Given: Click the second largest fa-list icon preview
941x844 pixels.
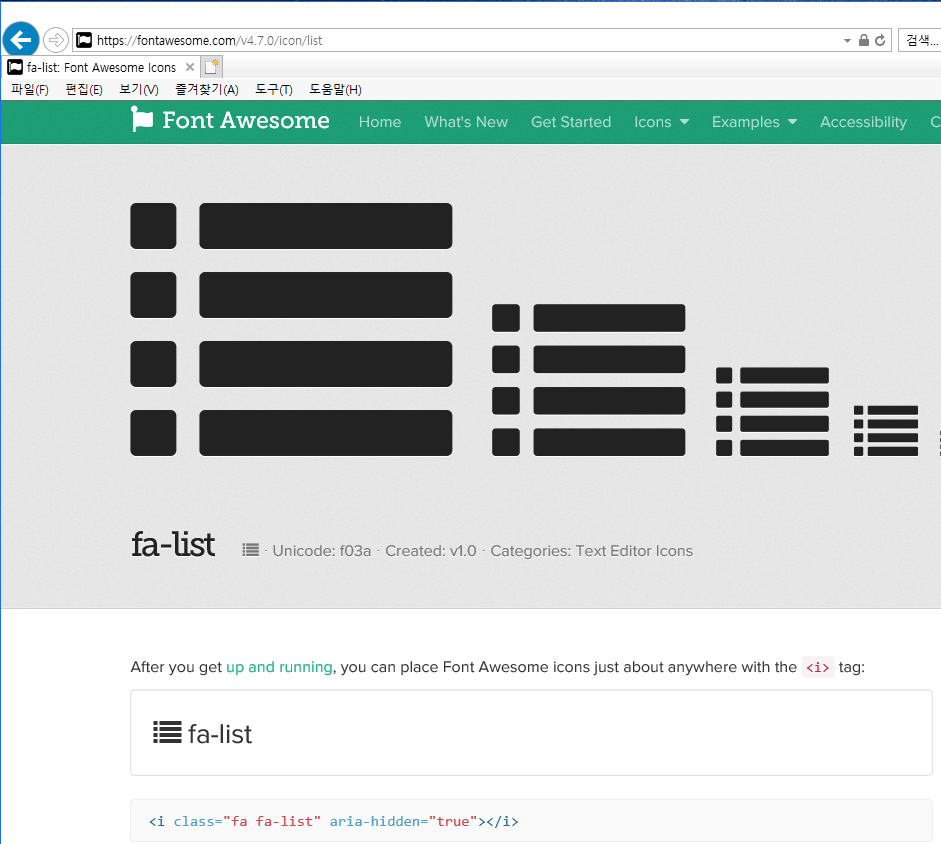Looking at the screenshot, I should click(x=589, y=380).
